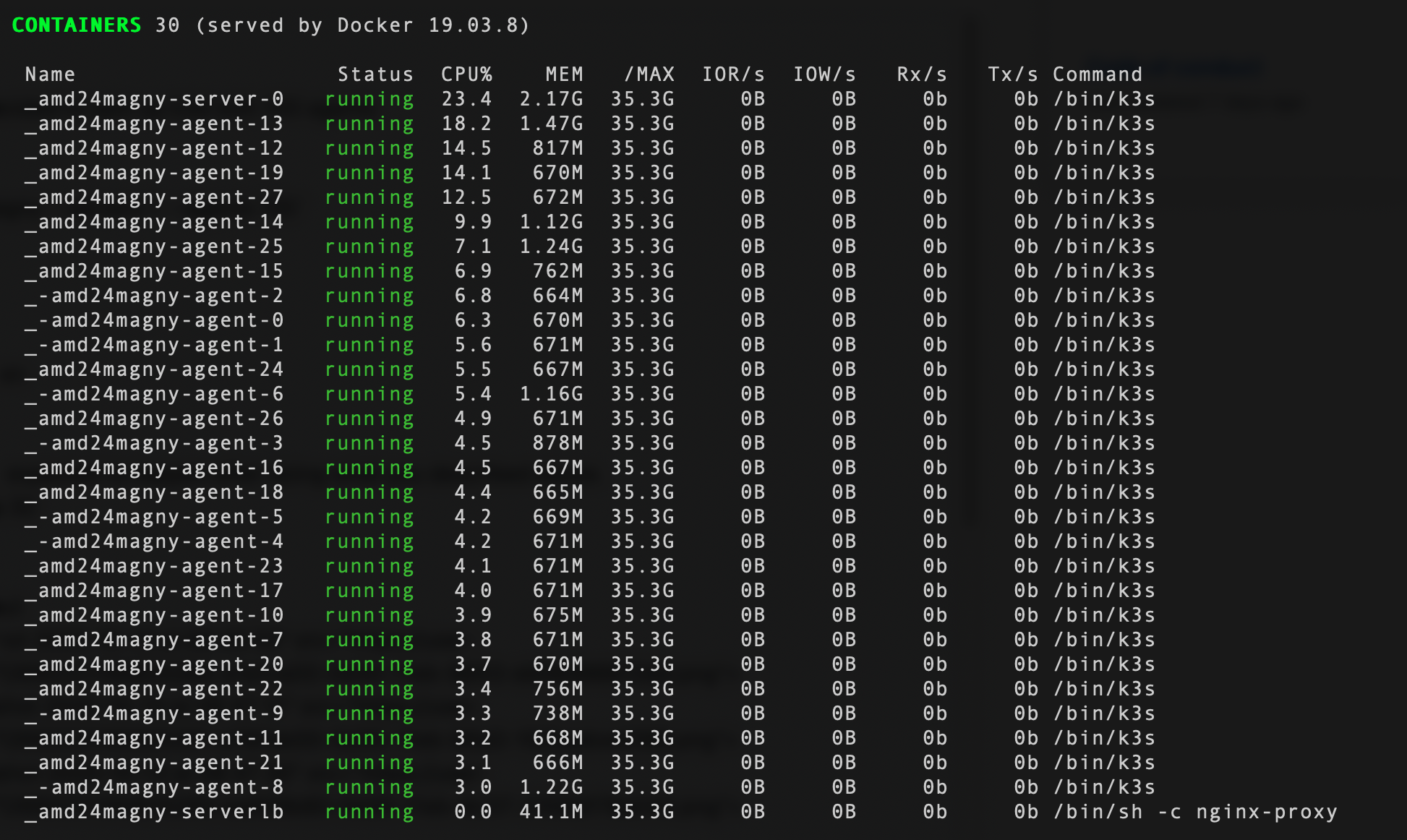The height and width of the screenshot is (840, 1407).
Task: Select the _amd24magny-agent-19 container name
Action: click(155, 173)
